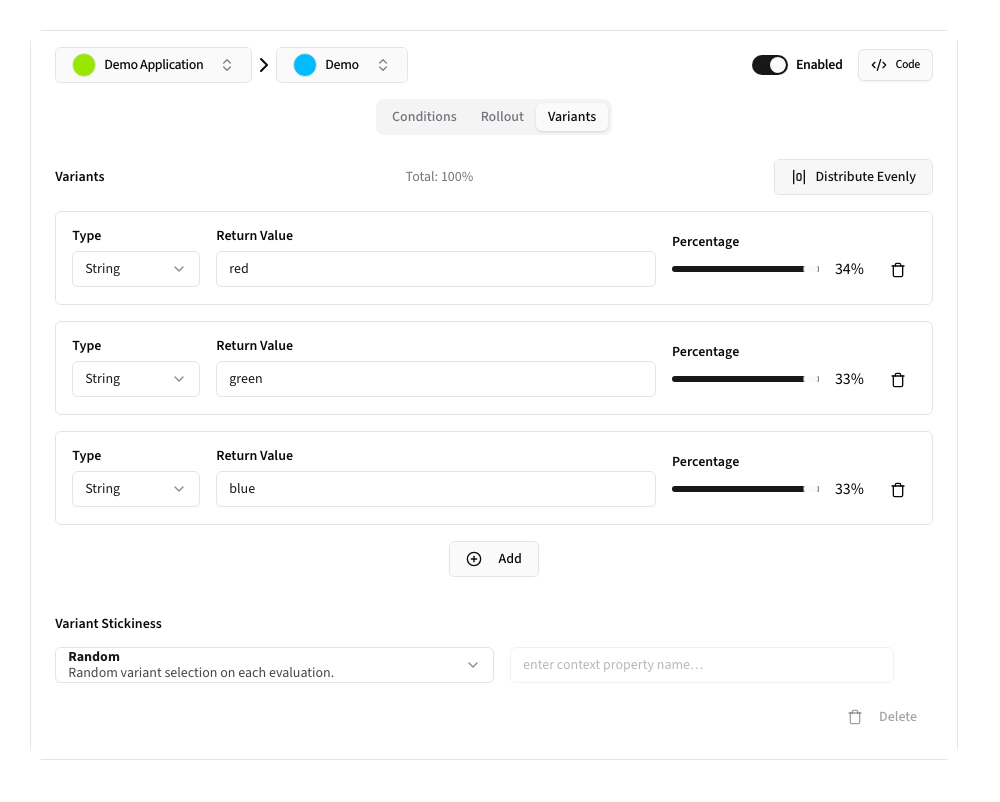
Task: Open Type dropdown for blue variant
Action: coord(136,489)
